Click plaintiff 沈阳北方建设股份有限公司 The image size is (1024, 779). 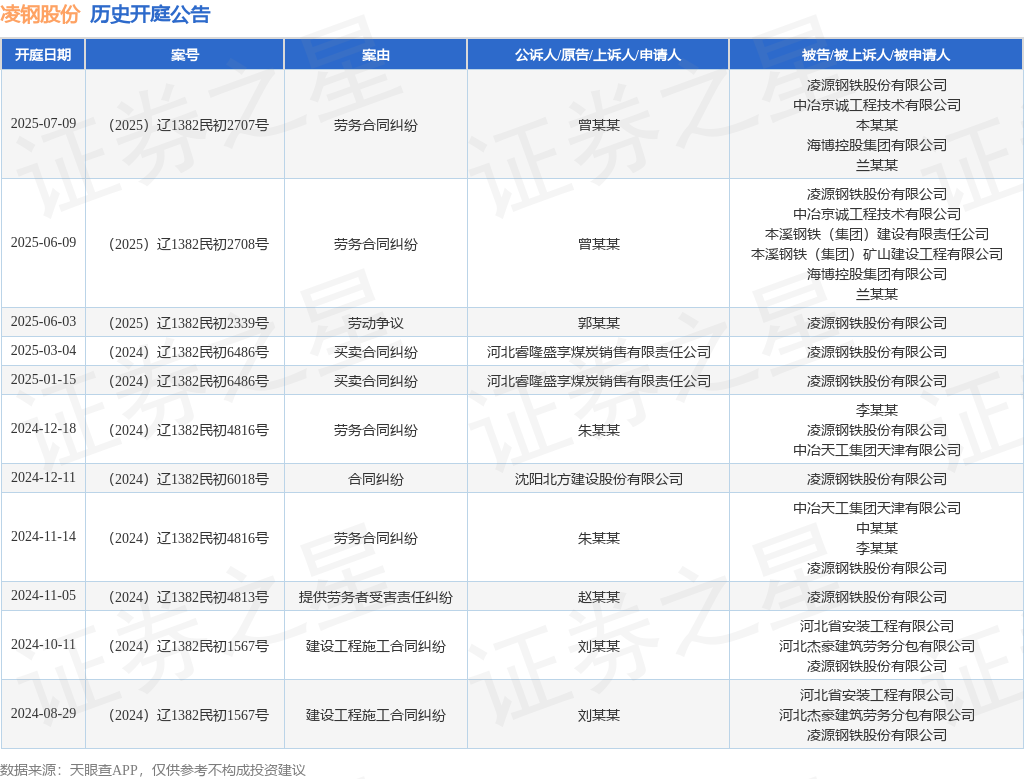(598, 479)
